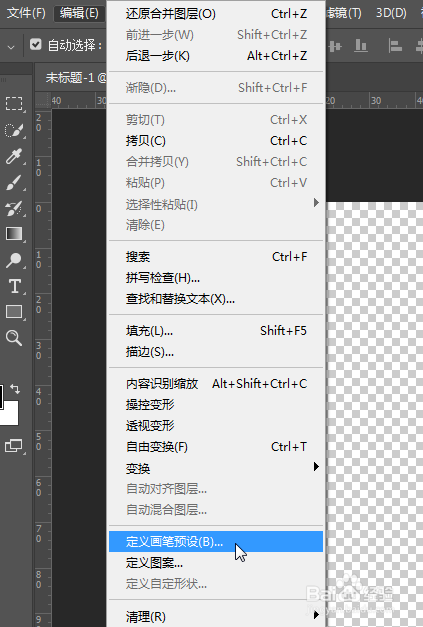423x627 pixels.
Task: Select the Rectangle shape tool
Action: [x=14, y=312]
